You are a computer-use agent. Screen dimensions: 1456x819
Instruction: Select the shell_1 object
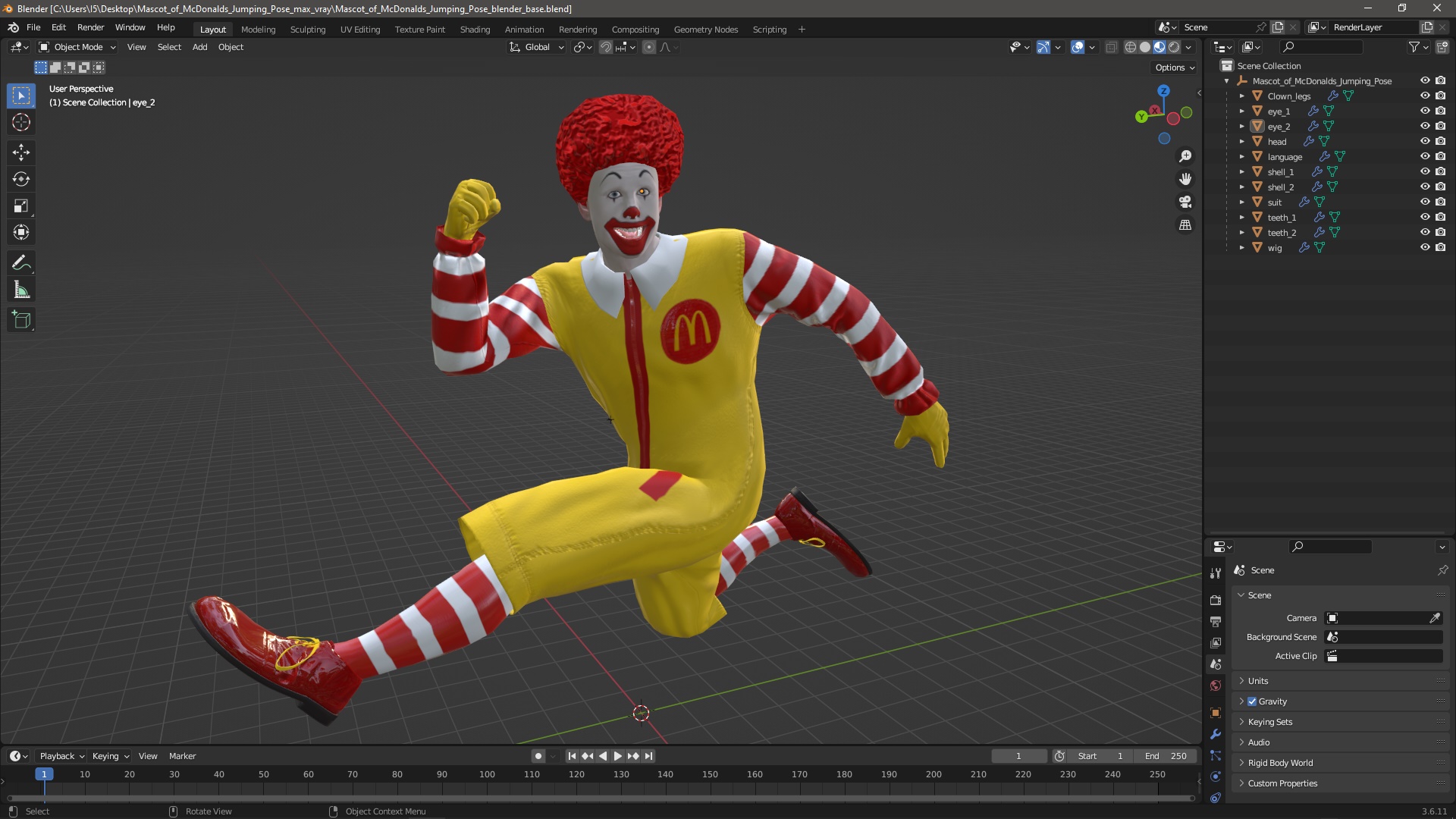[1280, 172]
